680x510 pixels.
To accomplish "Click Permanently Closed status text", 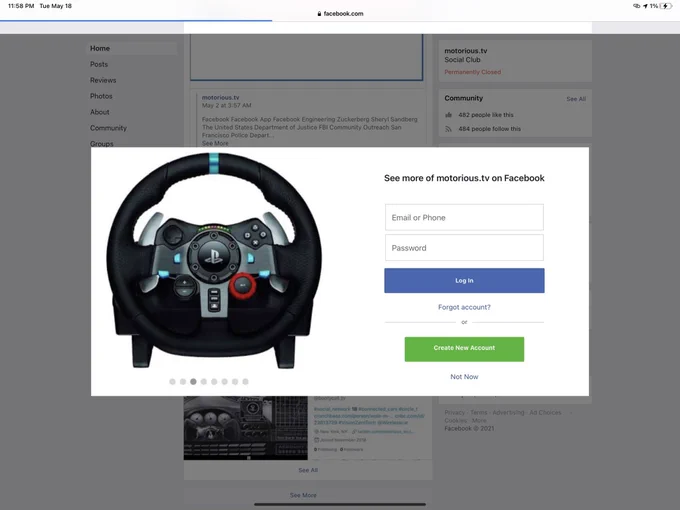I will point(472,72).
